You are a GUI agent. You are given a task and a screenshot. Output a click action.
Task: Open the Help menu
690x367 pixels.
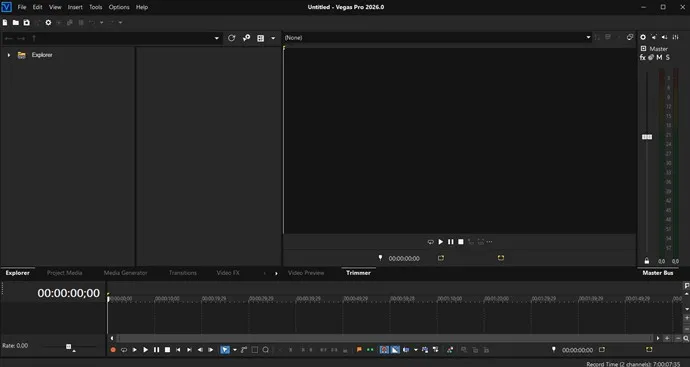pyautogui.click(x=142, y=7)
